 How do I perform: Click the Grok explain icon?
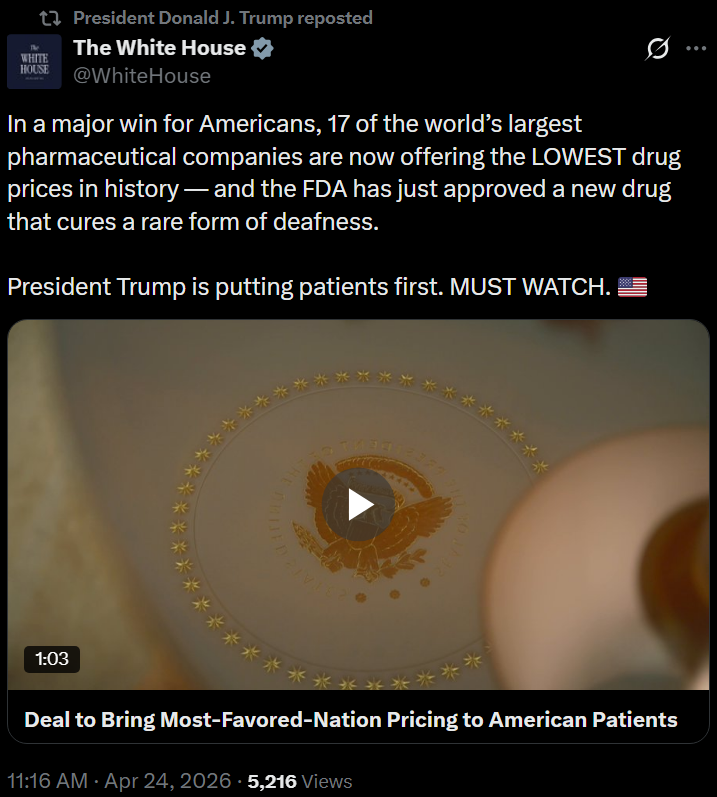(x=658, y=48)
